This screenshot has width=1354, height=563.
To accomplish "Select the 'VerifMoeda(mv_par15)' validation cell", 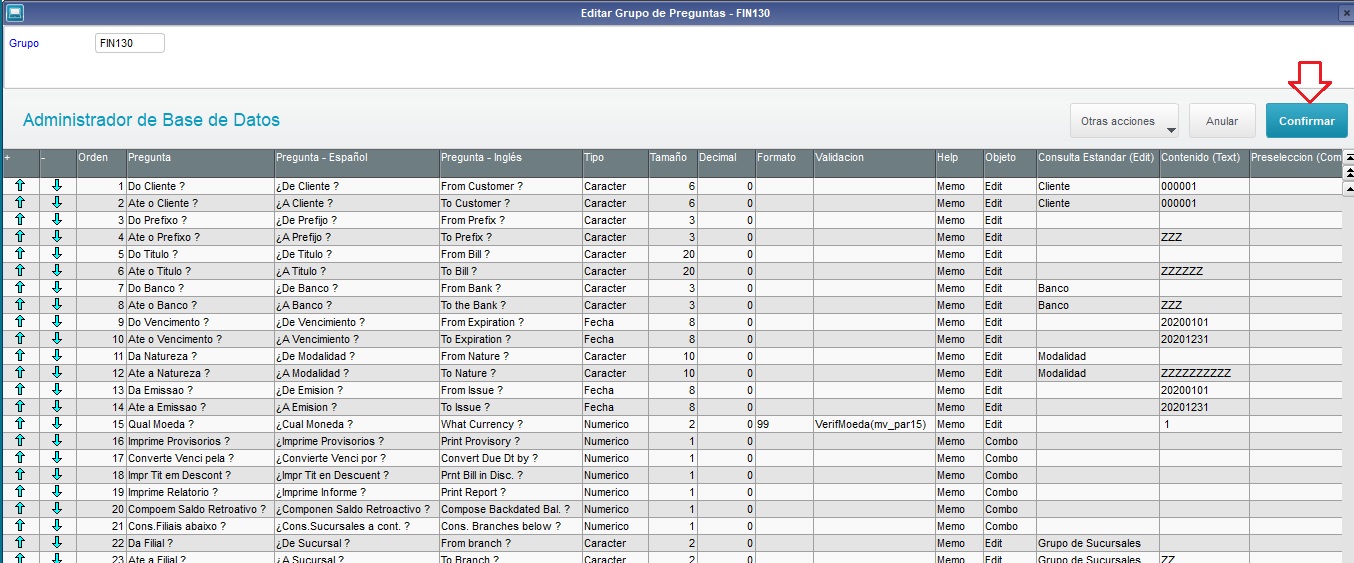I will (x=874, y=424).
